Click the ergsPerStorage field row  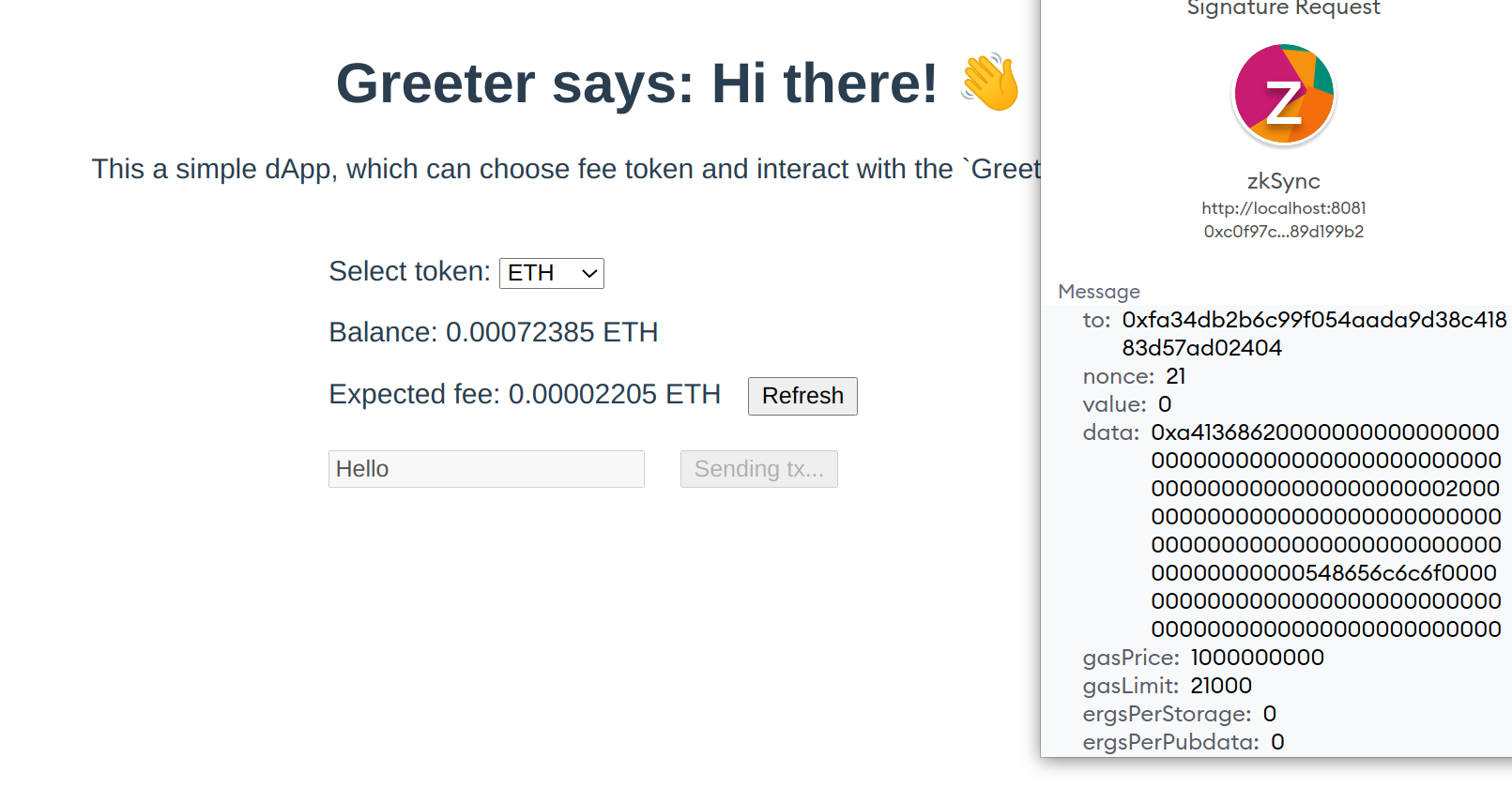tap(1179, 714)
